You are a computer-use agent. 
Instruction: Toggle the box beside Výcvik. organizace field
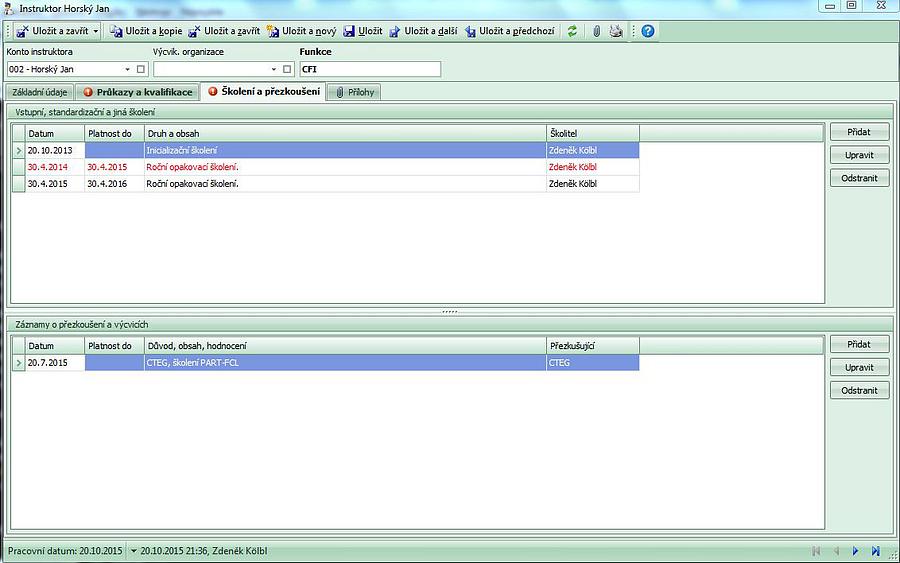click(287, 69)
